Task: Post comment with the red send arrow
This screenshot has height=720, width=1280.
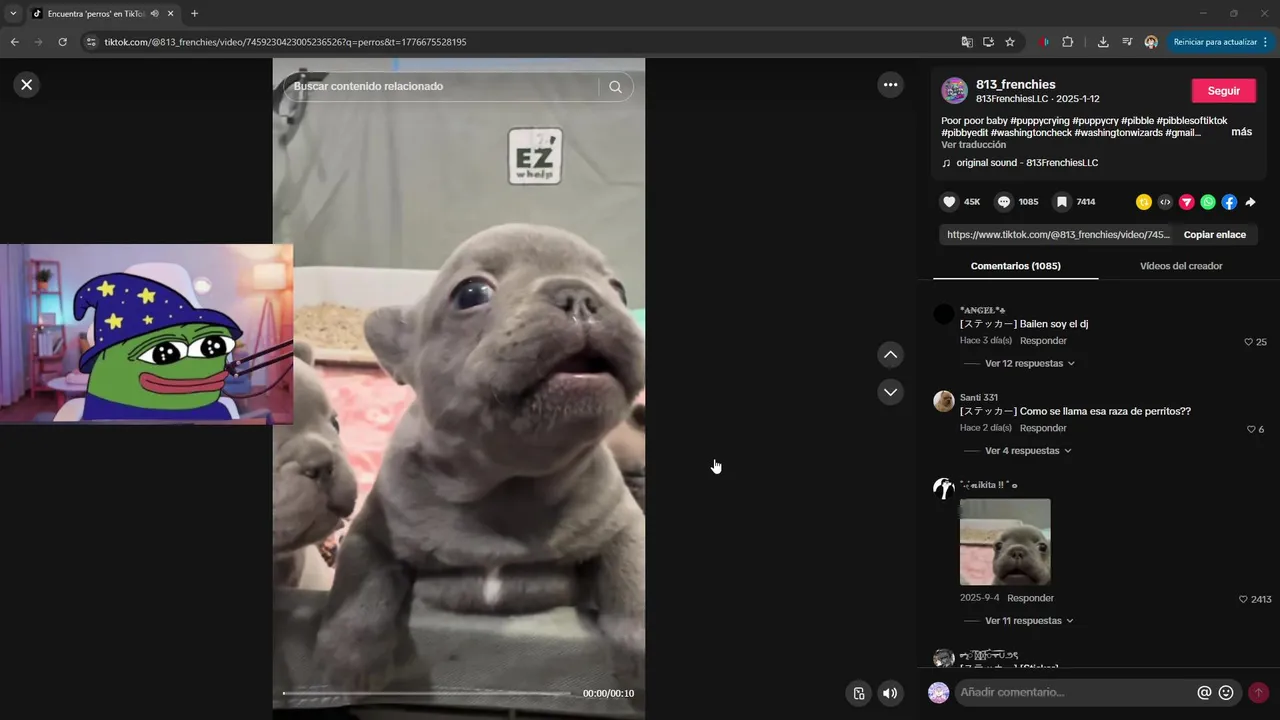Action: coord(1258,692)
